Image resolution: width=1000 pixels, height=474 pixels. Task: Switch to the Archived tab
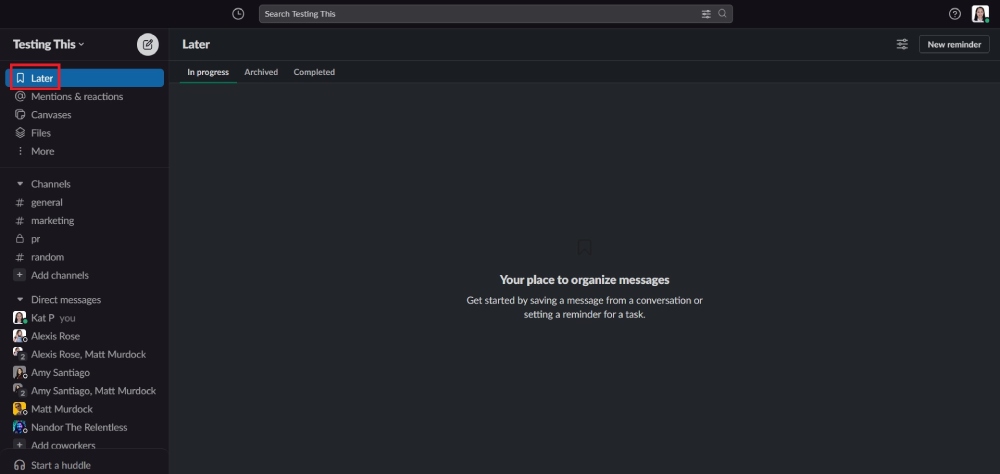(x=261, y=72)
